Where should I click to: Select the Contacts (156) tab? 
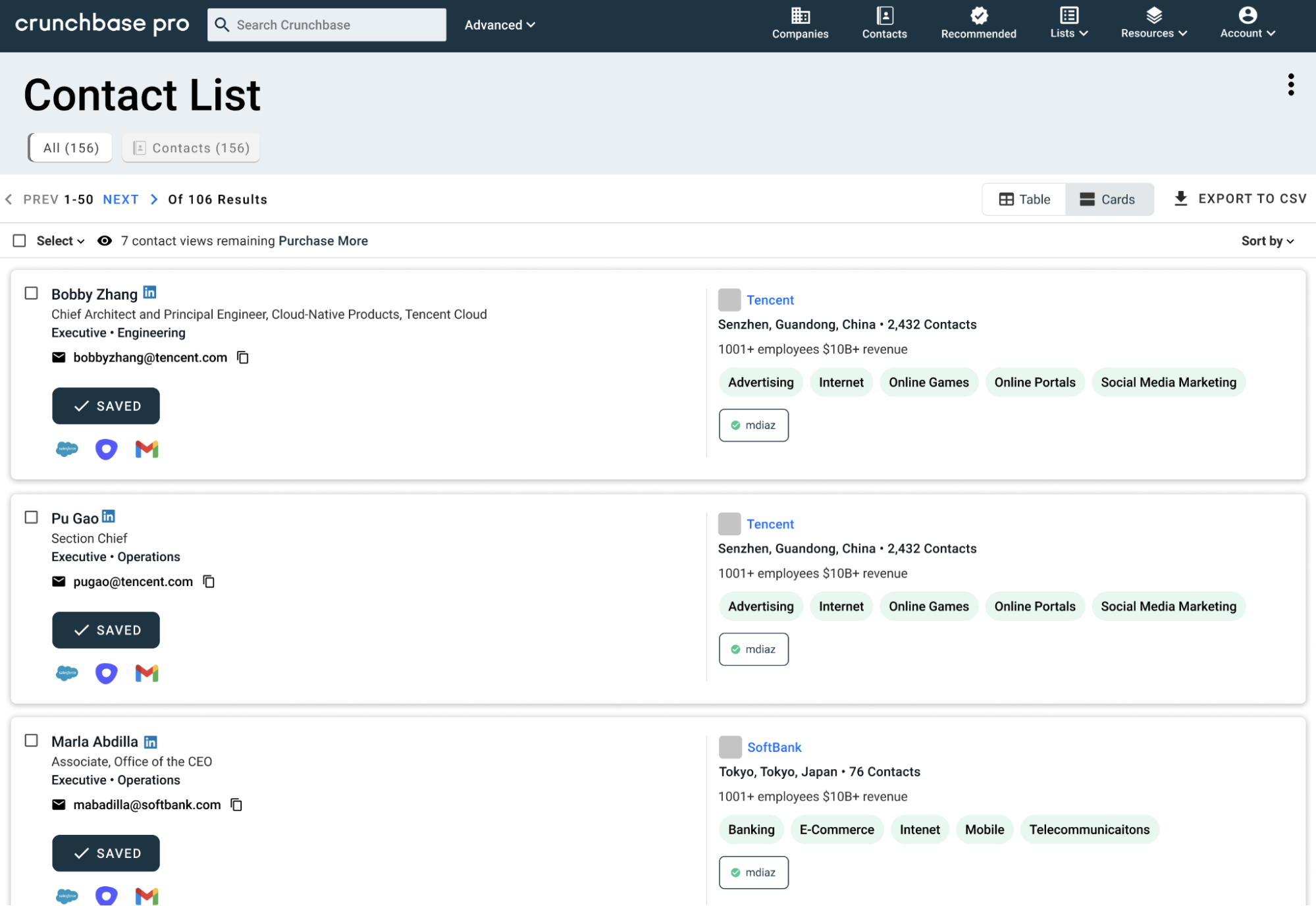191,147
